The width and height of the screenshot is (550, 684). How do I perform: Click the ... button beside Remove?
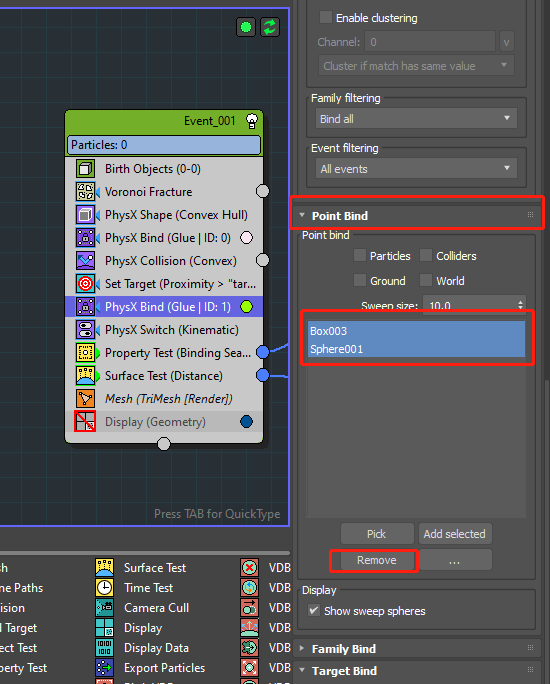tap(455, 560)
